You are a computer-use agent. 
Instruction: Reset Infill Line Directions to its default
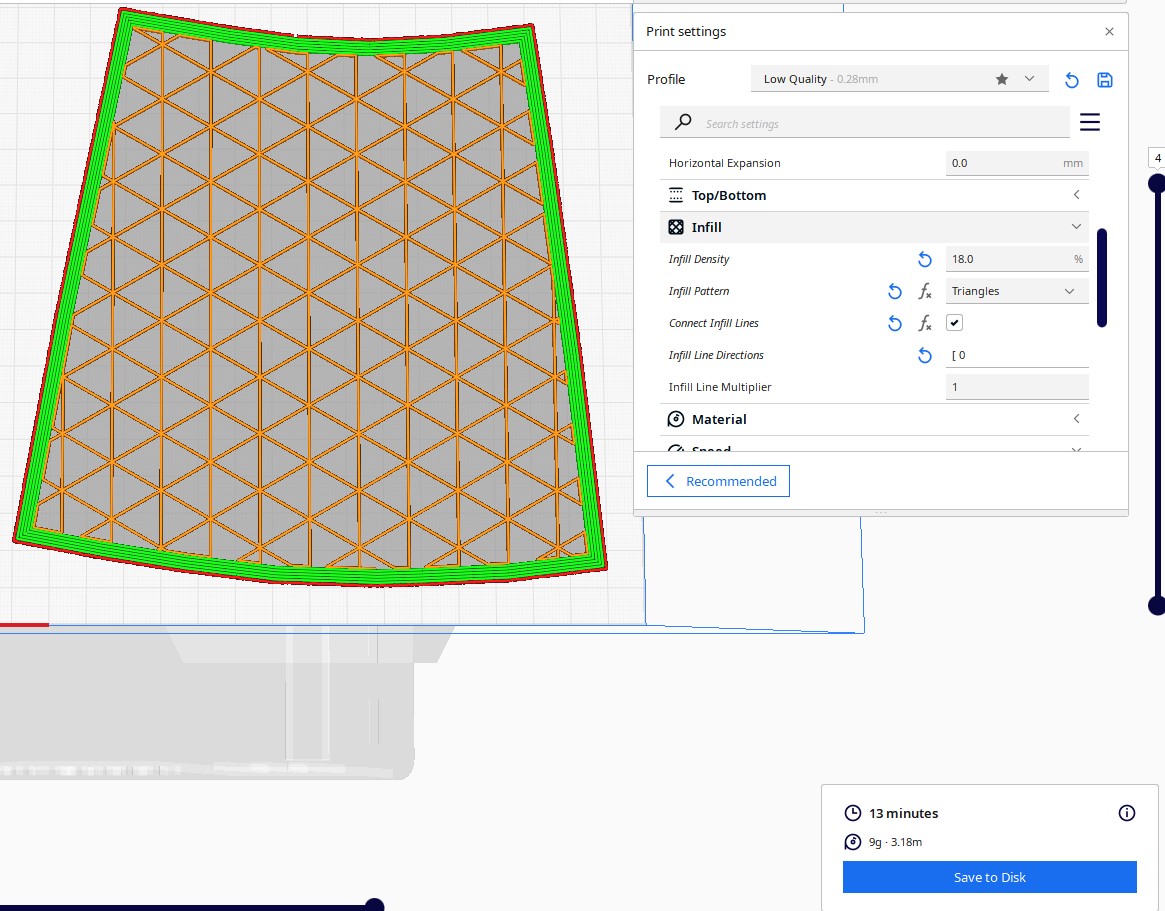tap(925, 355)
